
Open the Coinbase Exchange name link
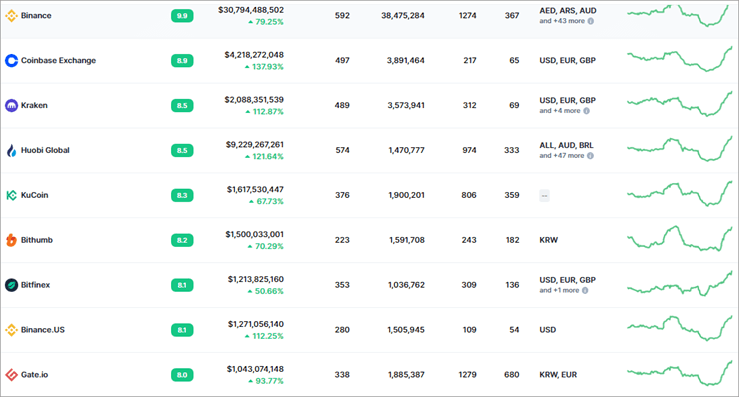coord(59,60)
